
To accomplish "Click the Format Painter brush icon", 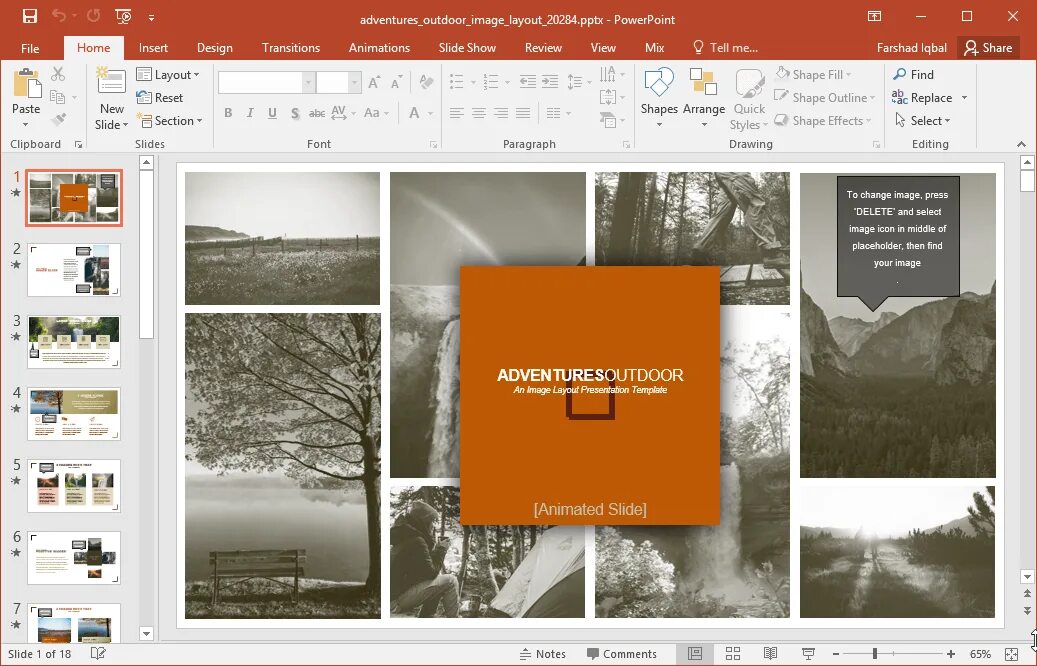I will (x=59, y=120).
